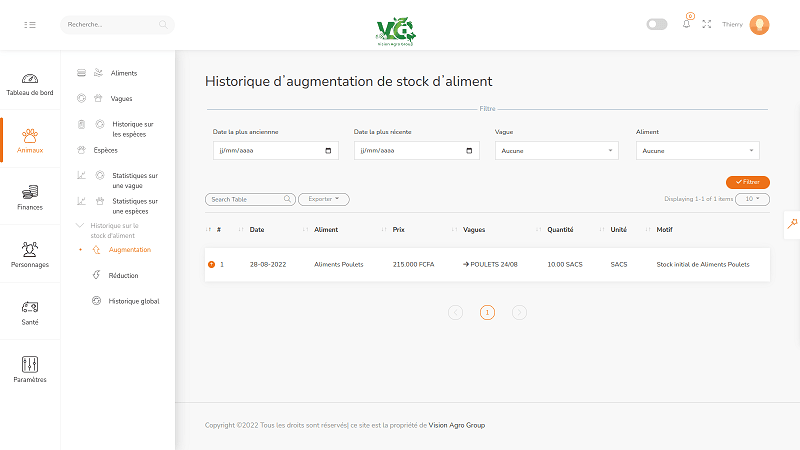The image size is (800, 450).
Task: Open the Aliment dropdown filter
Action: pos(697,151)
